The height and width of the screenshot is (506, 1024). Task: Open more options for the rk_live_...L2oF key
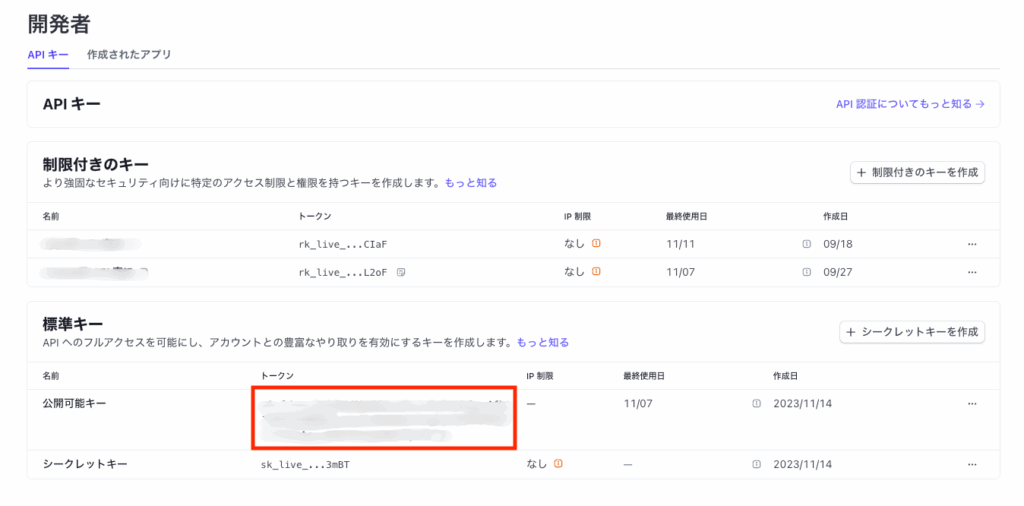(x=971, y=272)
